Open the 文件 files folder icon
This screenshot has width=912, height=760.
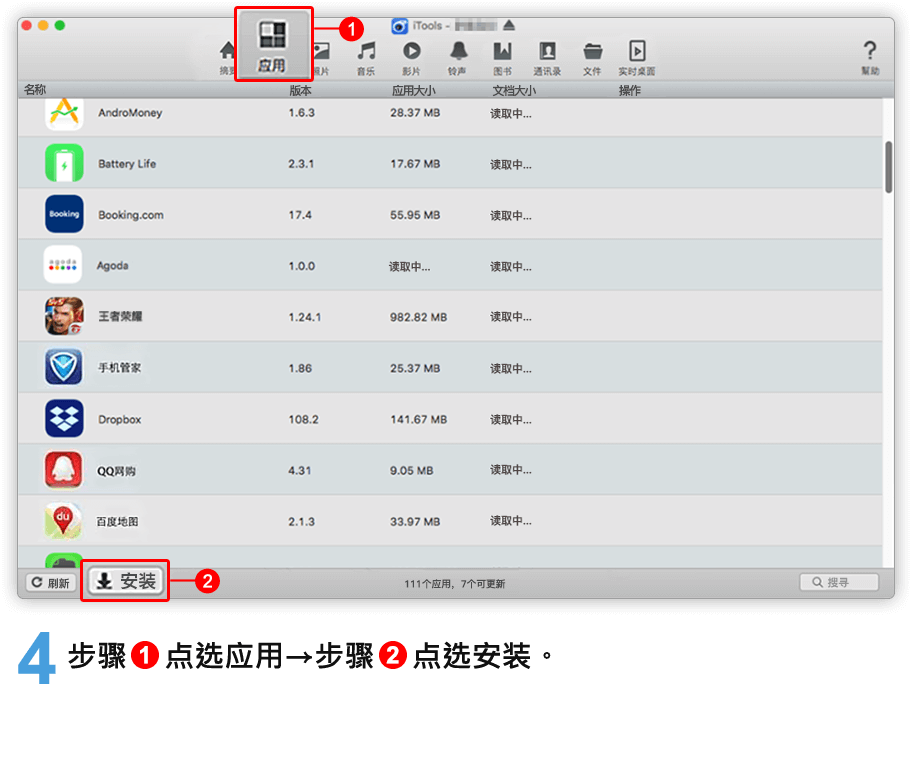[592, 56]
